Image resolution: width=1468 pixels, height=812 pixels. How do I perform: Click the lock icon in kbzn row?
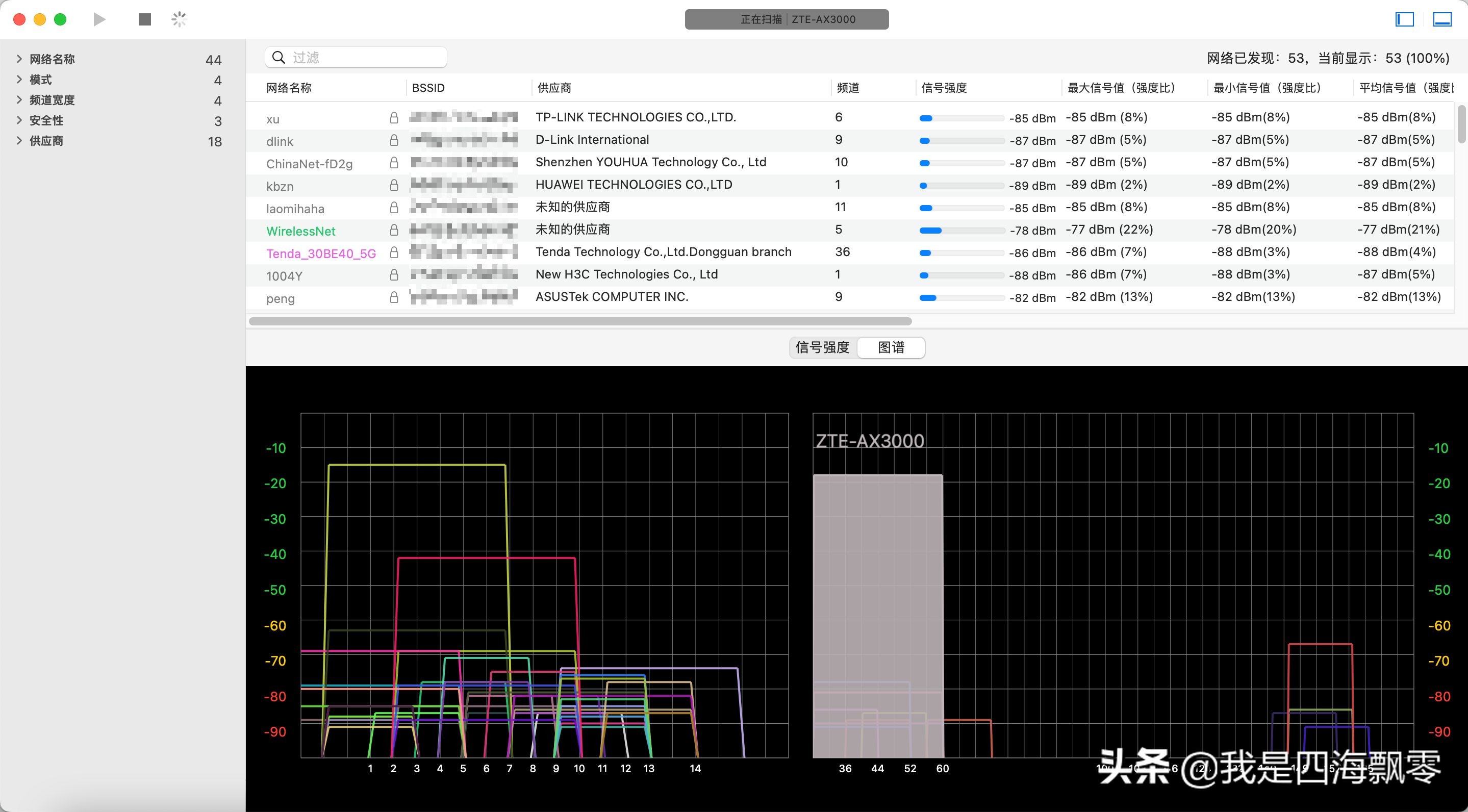point(394,185)
